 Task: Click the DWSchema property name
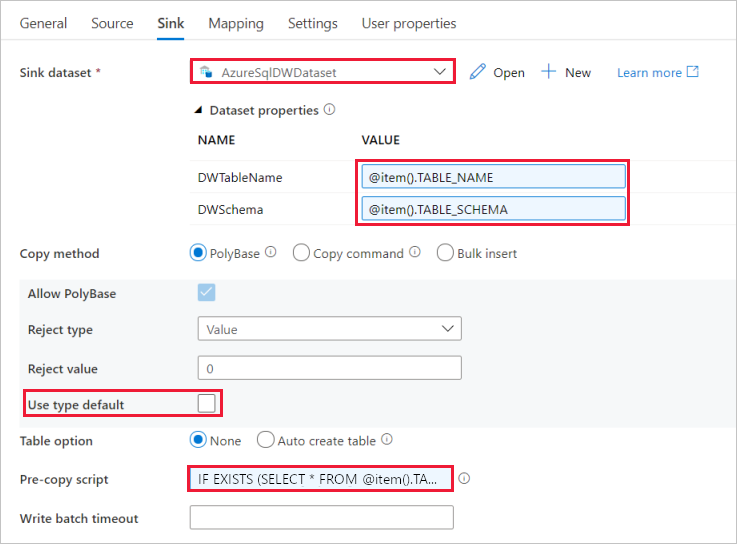(x=230, y=210)
